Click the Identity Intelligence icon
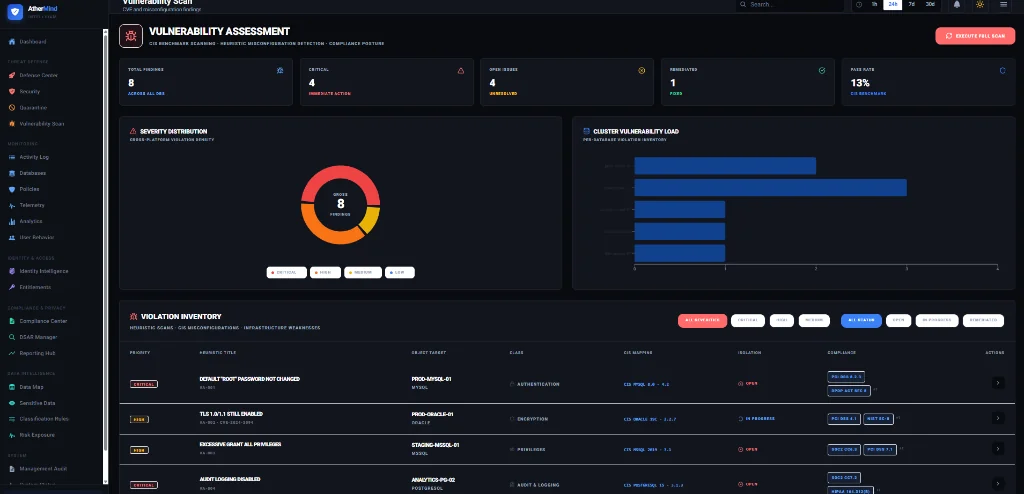1024x494 pixels. [12, 271]
